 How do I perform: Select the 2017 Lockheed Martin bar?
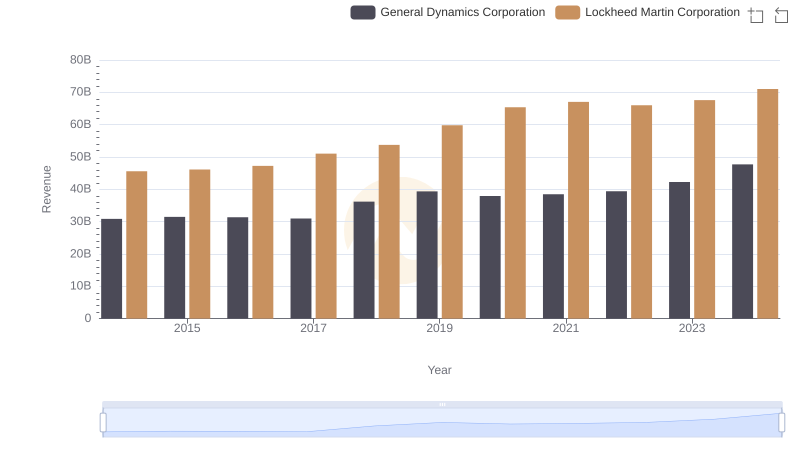326,236
